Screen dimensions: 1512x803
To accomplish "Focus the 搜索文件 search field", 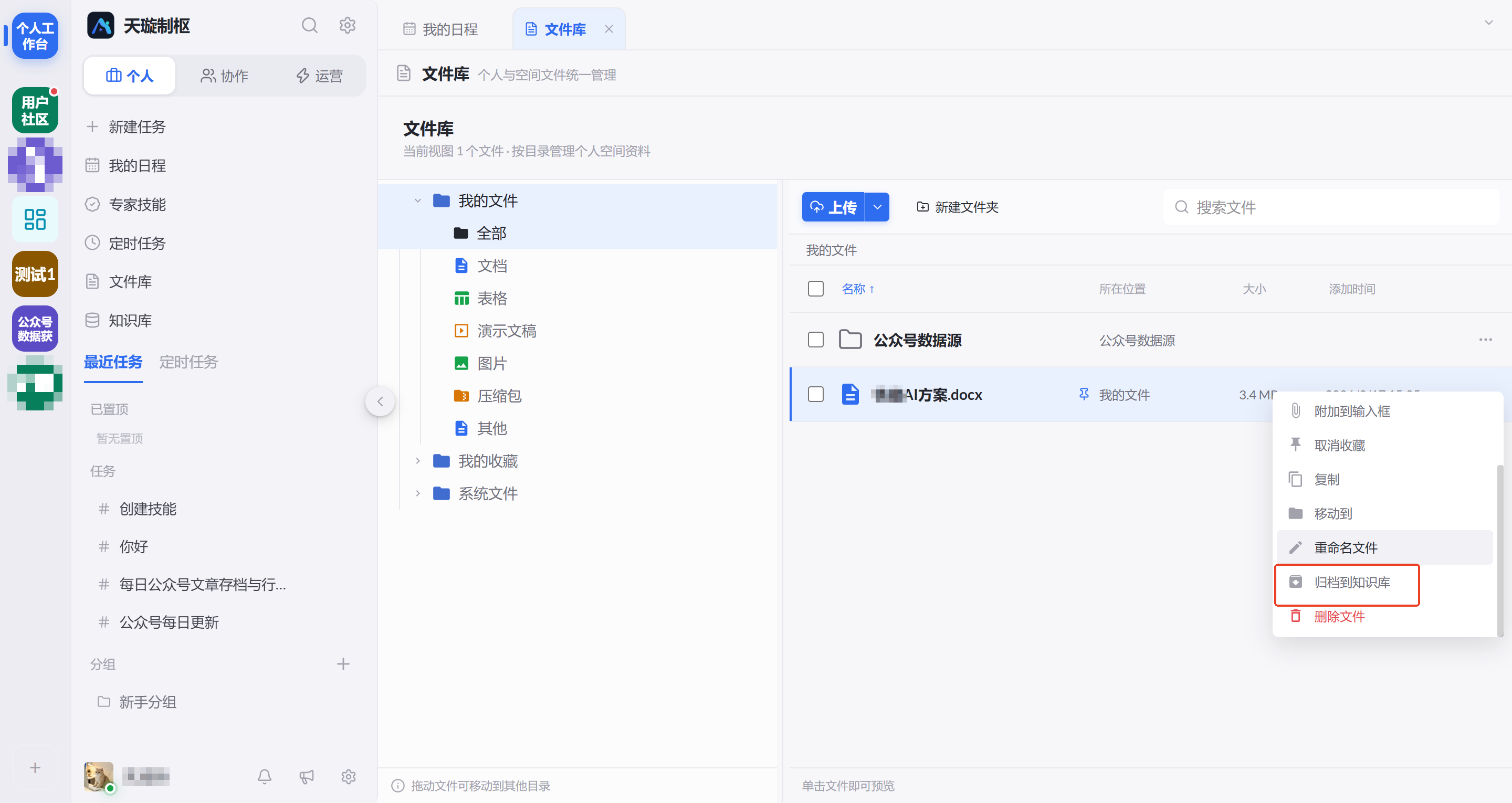I will pos(1331,207).
